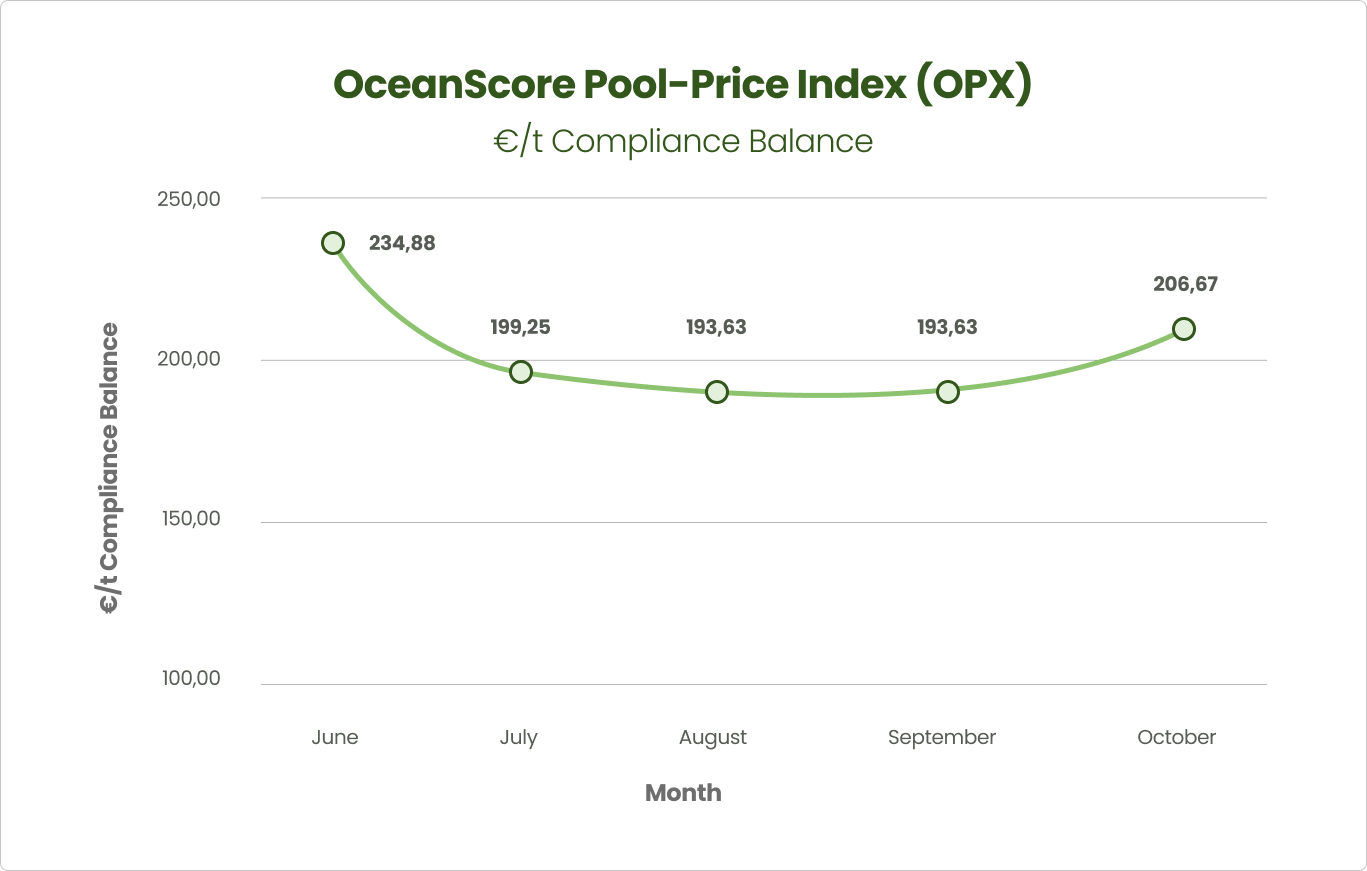
Task: Click the vertical axis title text
Action: (108, 468)
